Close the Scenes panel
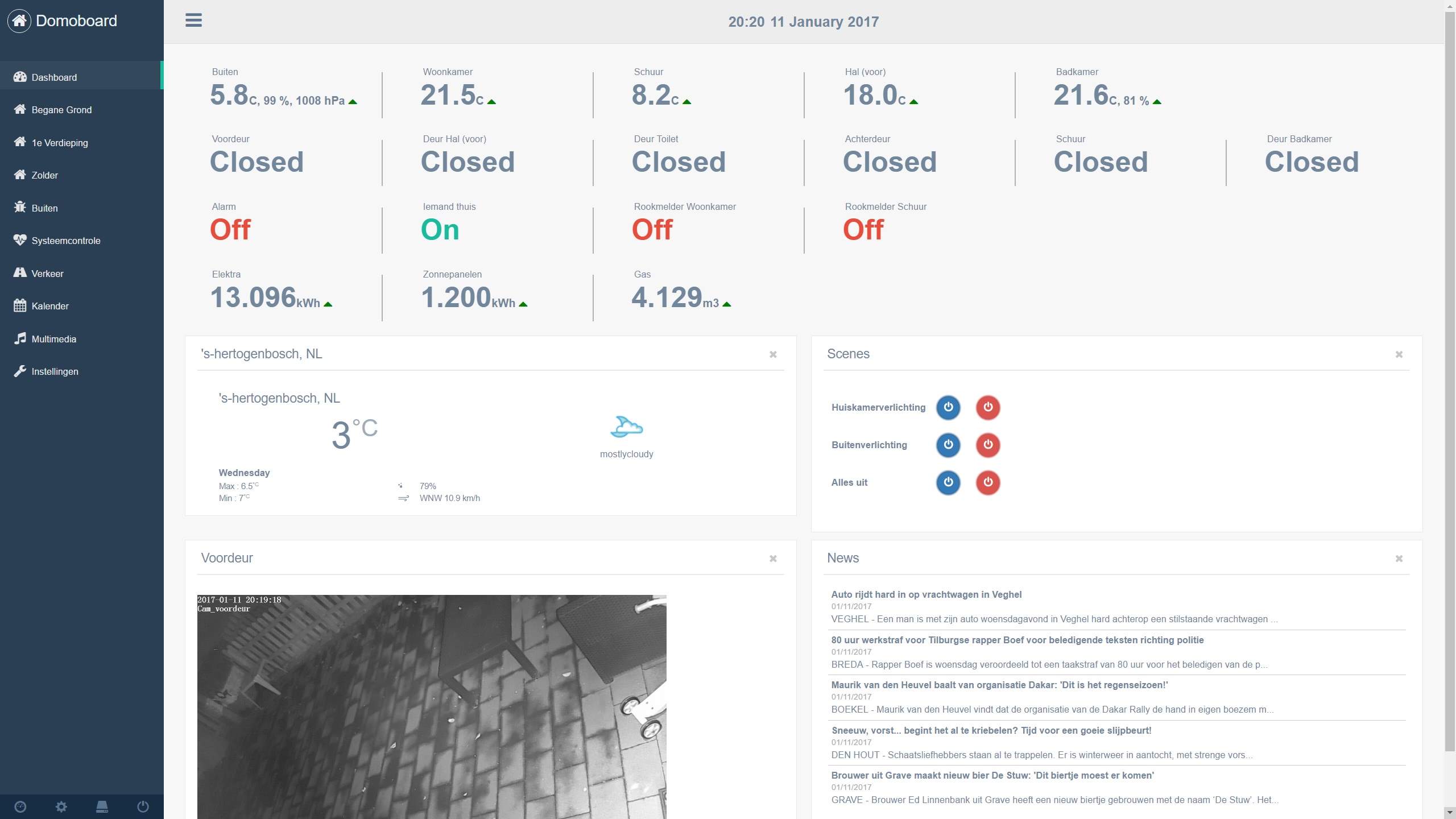This screenshot has height=819, width=1456. (x=1399, y=354)
